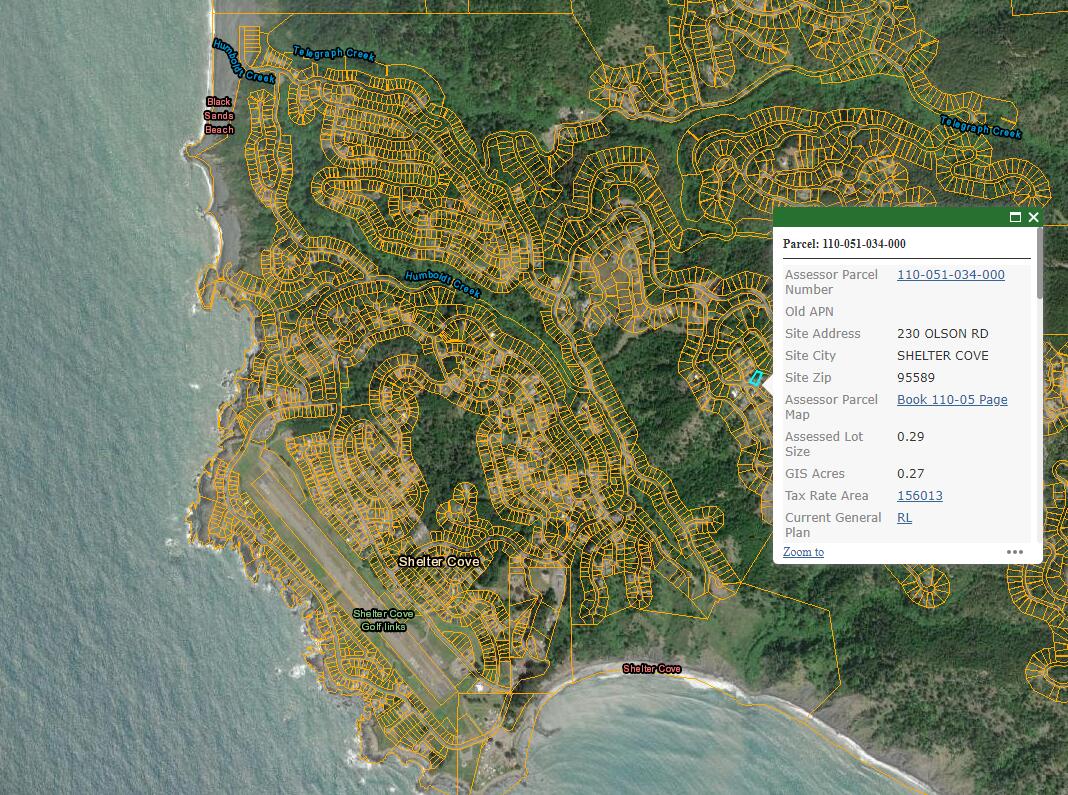Open the RL general plan link
Screen dimensions: 1068x795
[904, 518]
